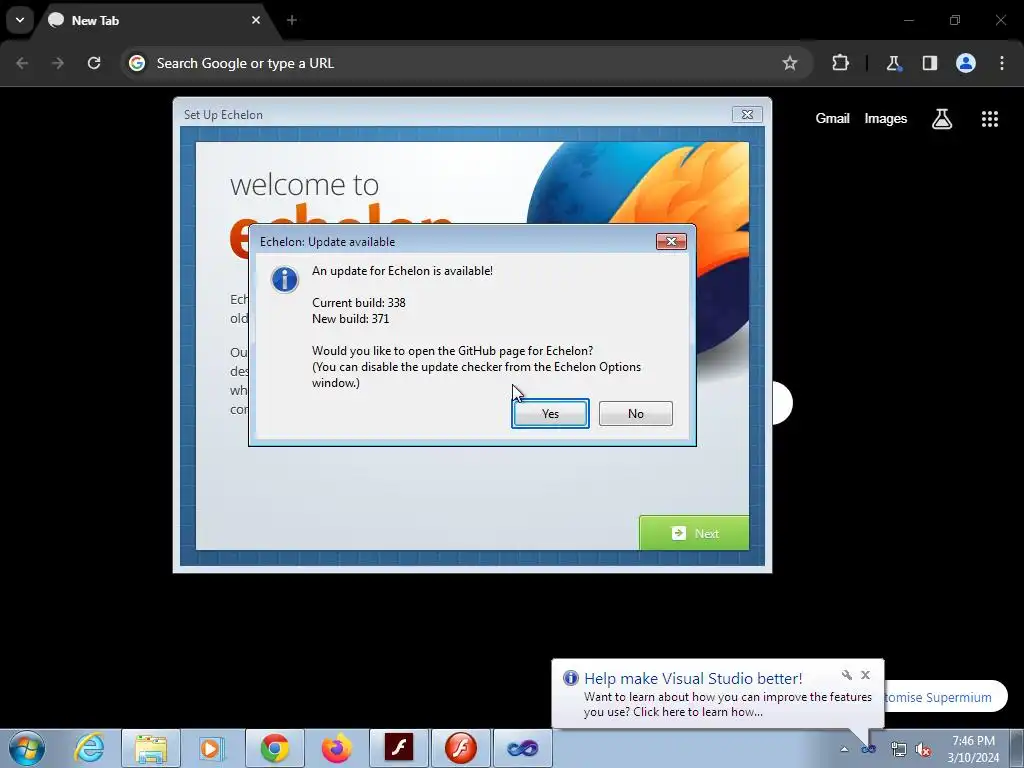Decline the update with No button
Image resolution: width=1024 pixels, height=768 pixels.
635,413
